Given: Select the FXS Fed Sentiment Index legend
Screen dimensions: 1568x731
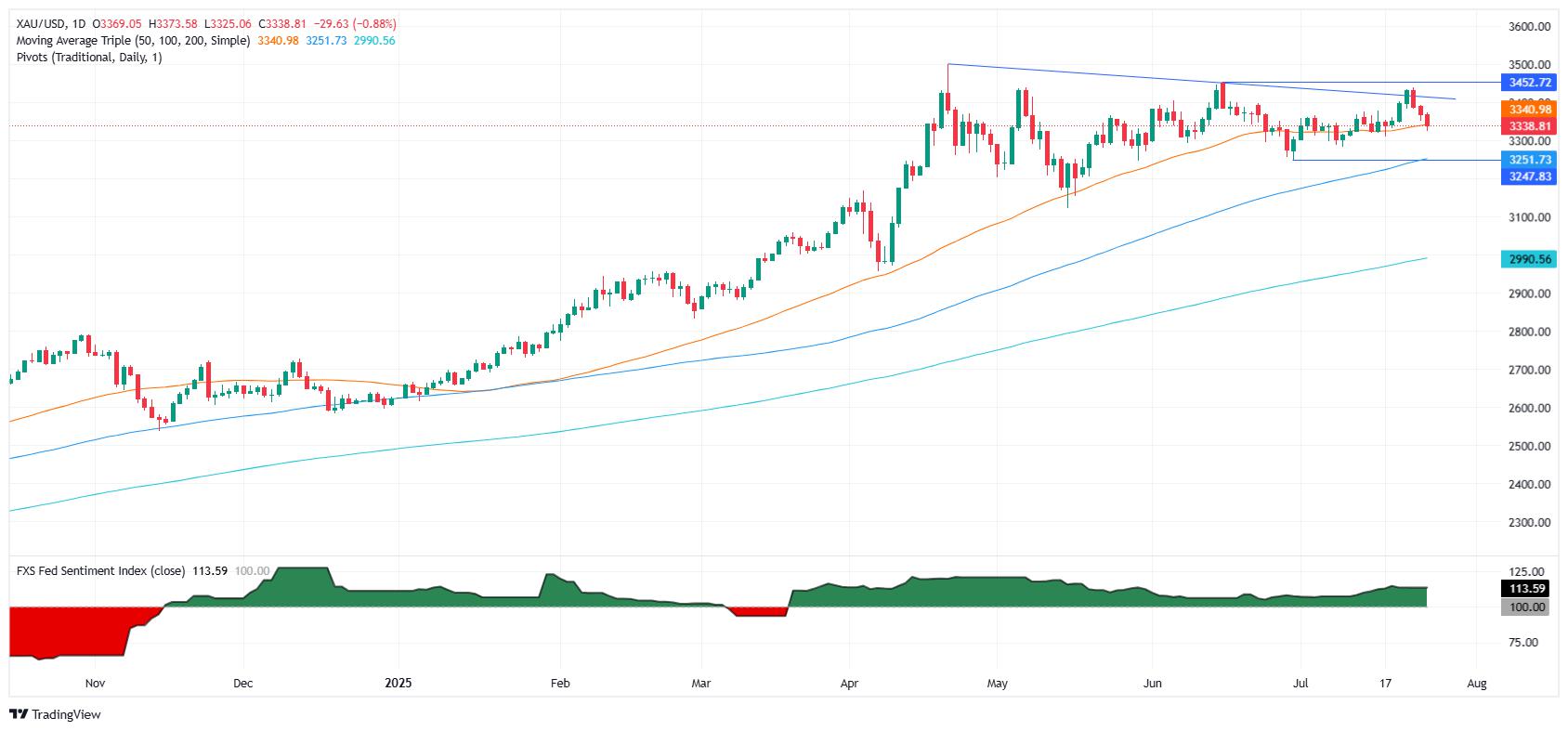Looking at the screenshot, I should 100,571.
